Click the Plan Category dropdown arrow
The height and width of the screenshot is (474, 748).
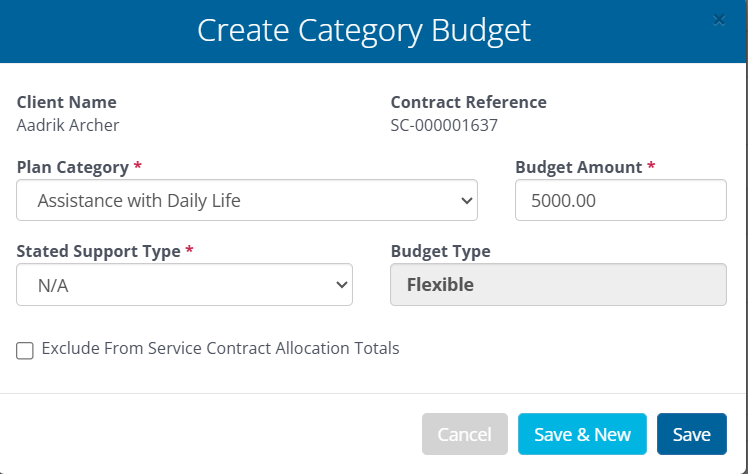(x=466, y=200)
